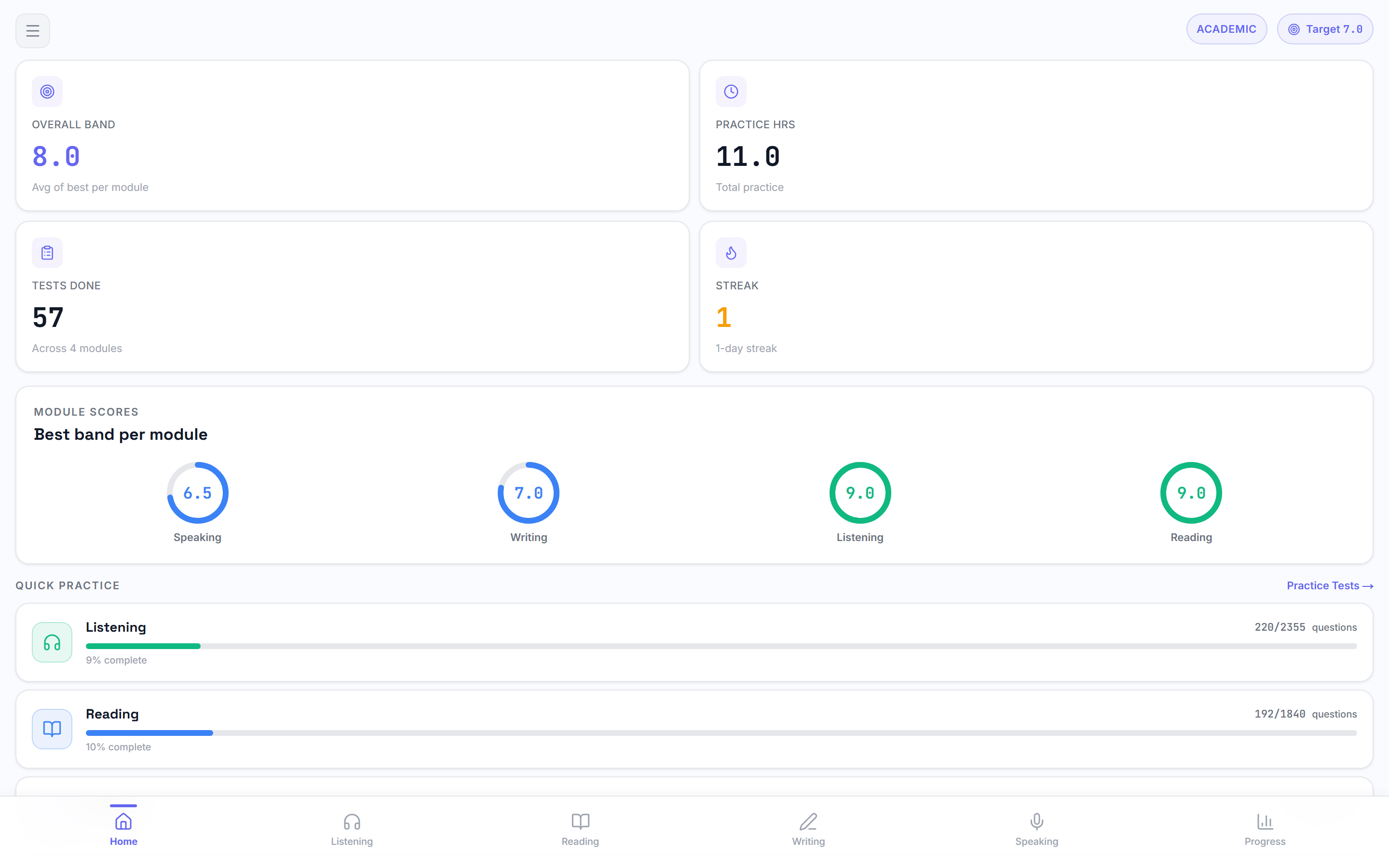Viewport: 1389px width, 868px height.
Task: Click the streak value 1
Action: [x=724, y=317]
